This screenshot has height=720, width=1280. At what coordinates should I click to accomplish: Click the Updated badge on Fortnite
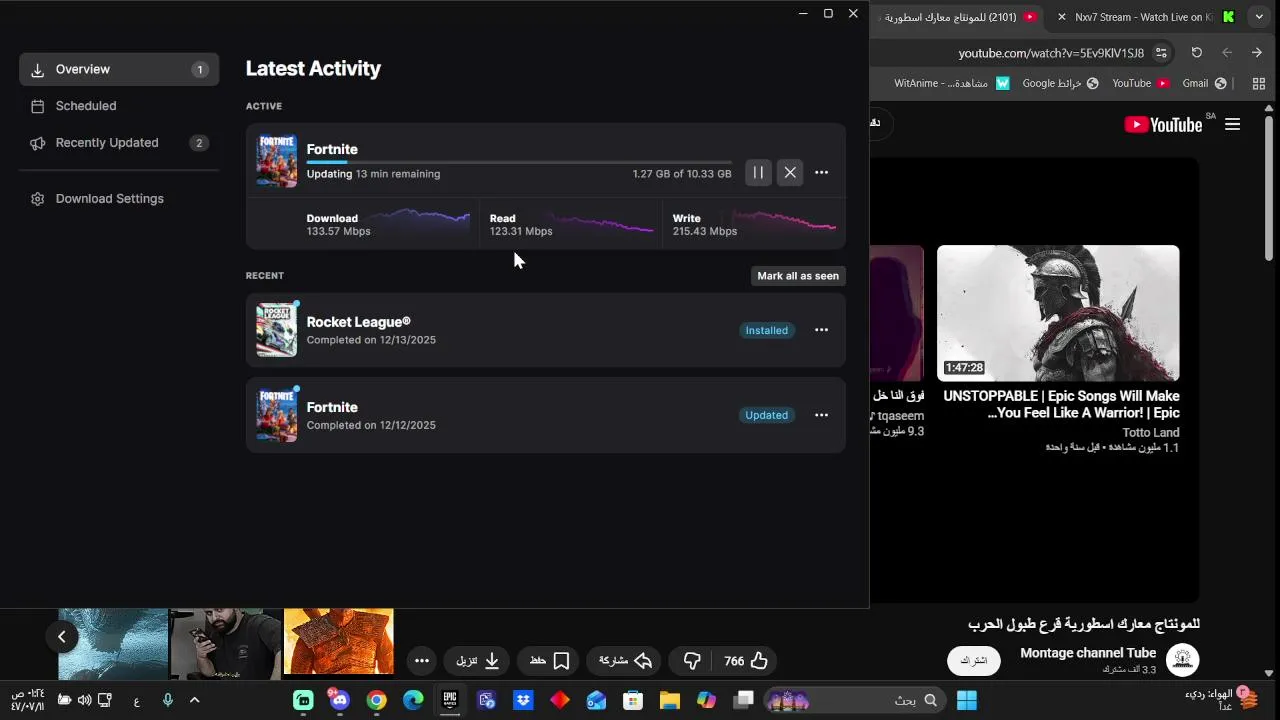(767, 415)
